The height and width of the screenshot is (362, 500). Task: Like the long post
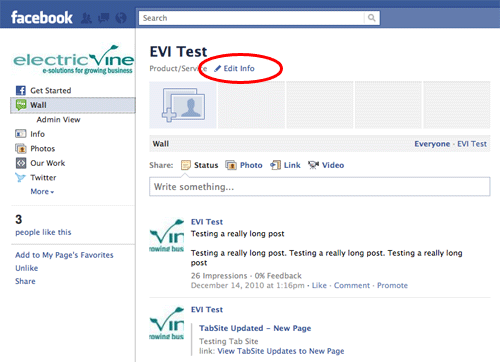[319, 285]
